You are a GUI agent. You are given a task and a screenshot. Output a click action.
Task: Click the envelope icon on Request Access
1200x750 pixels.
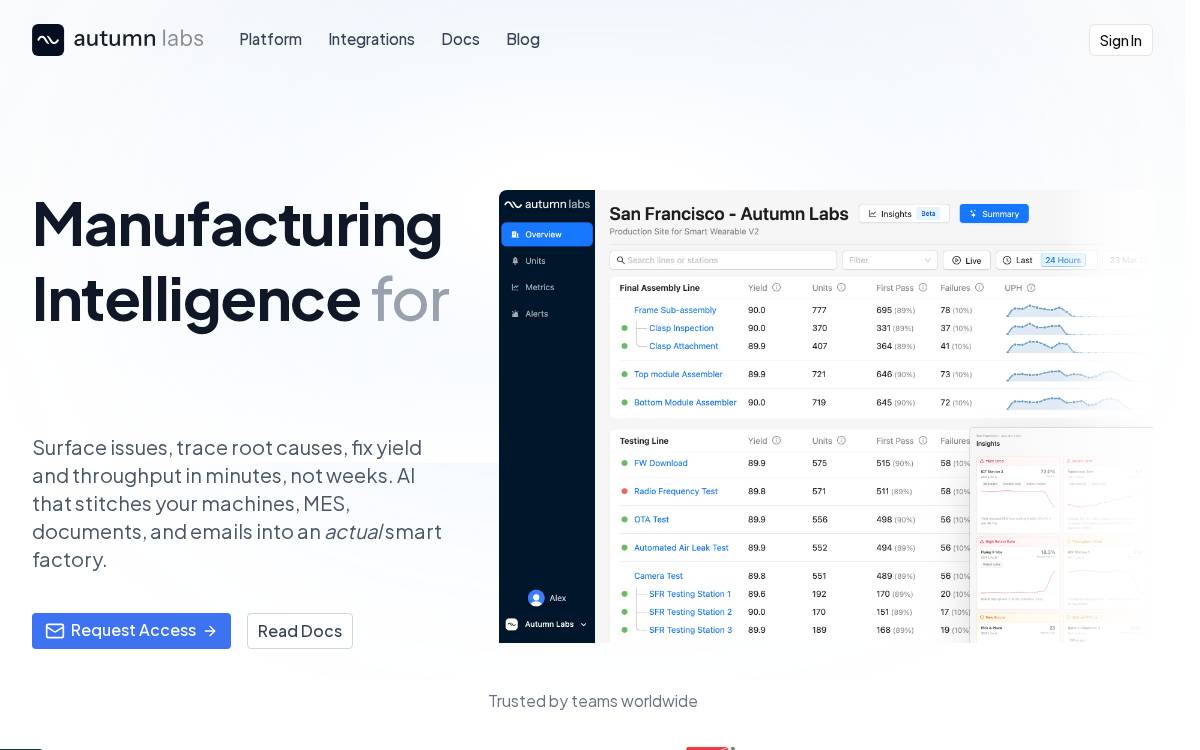[x=55, y=631]
